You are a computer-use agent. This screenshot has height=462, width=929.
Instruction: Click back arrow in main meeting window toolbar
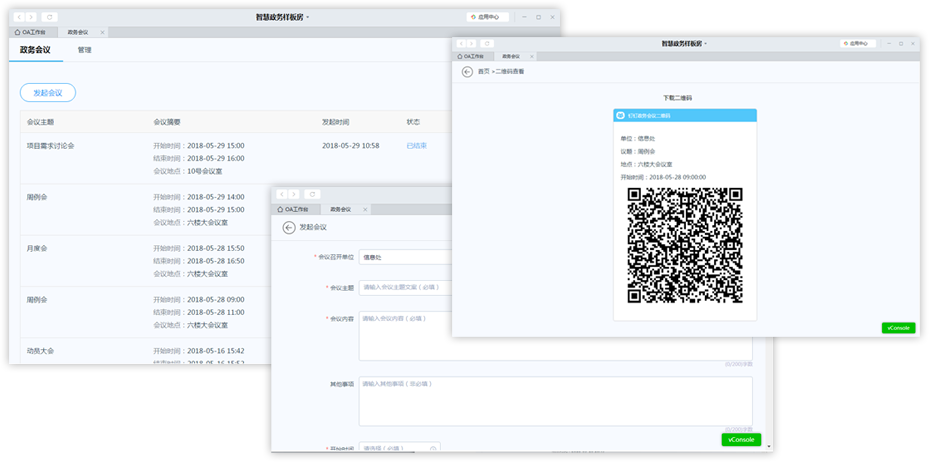coord(20,17)
